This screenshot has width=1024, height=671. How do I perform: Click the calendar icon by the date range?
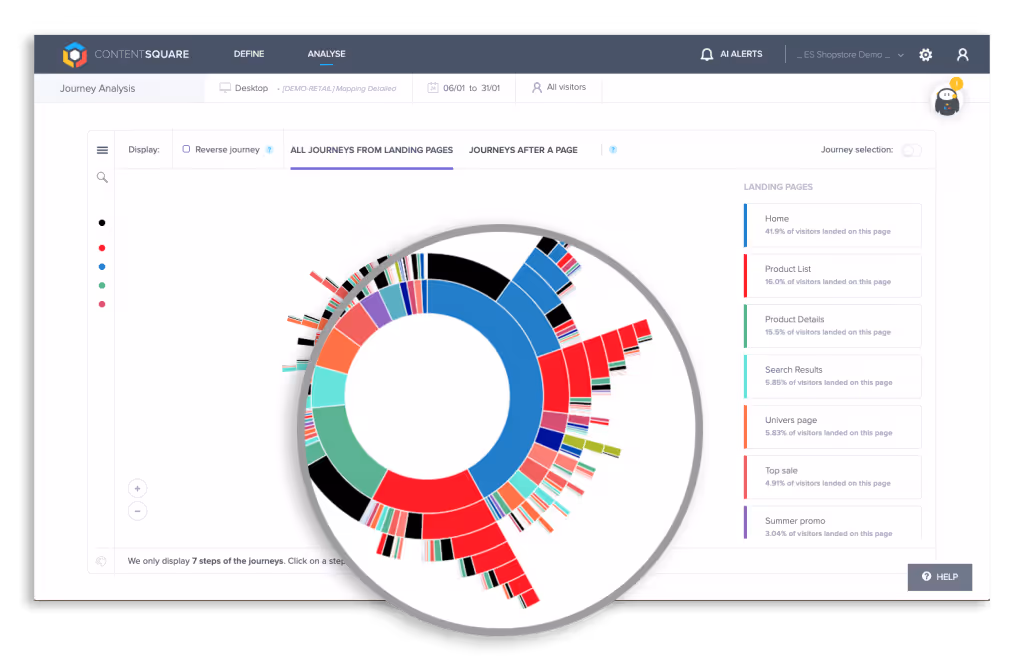433,88
